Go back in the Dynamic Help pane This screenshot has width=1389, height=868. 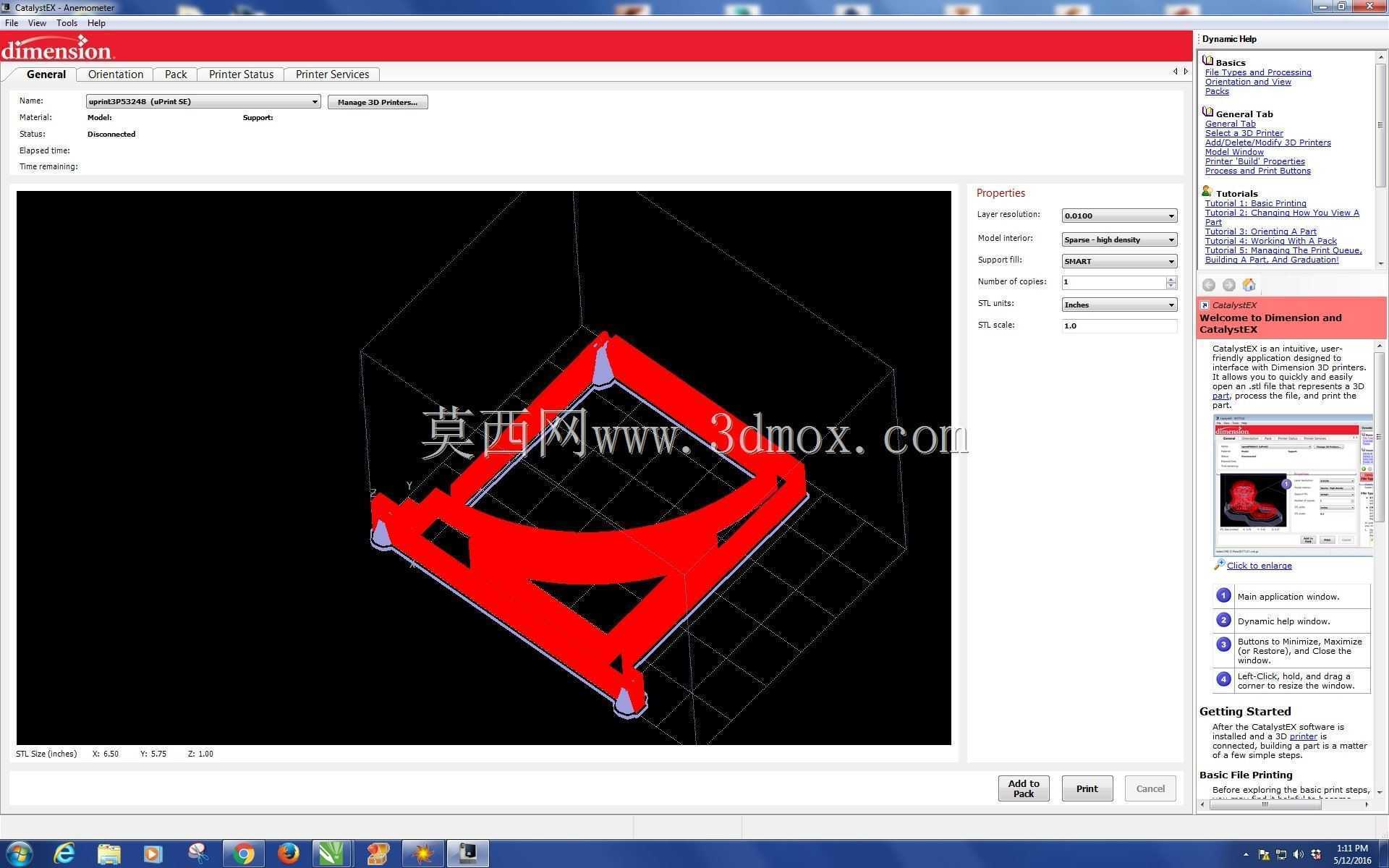coord(1209,285)
